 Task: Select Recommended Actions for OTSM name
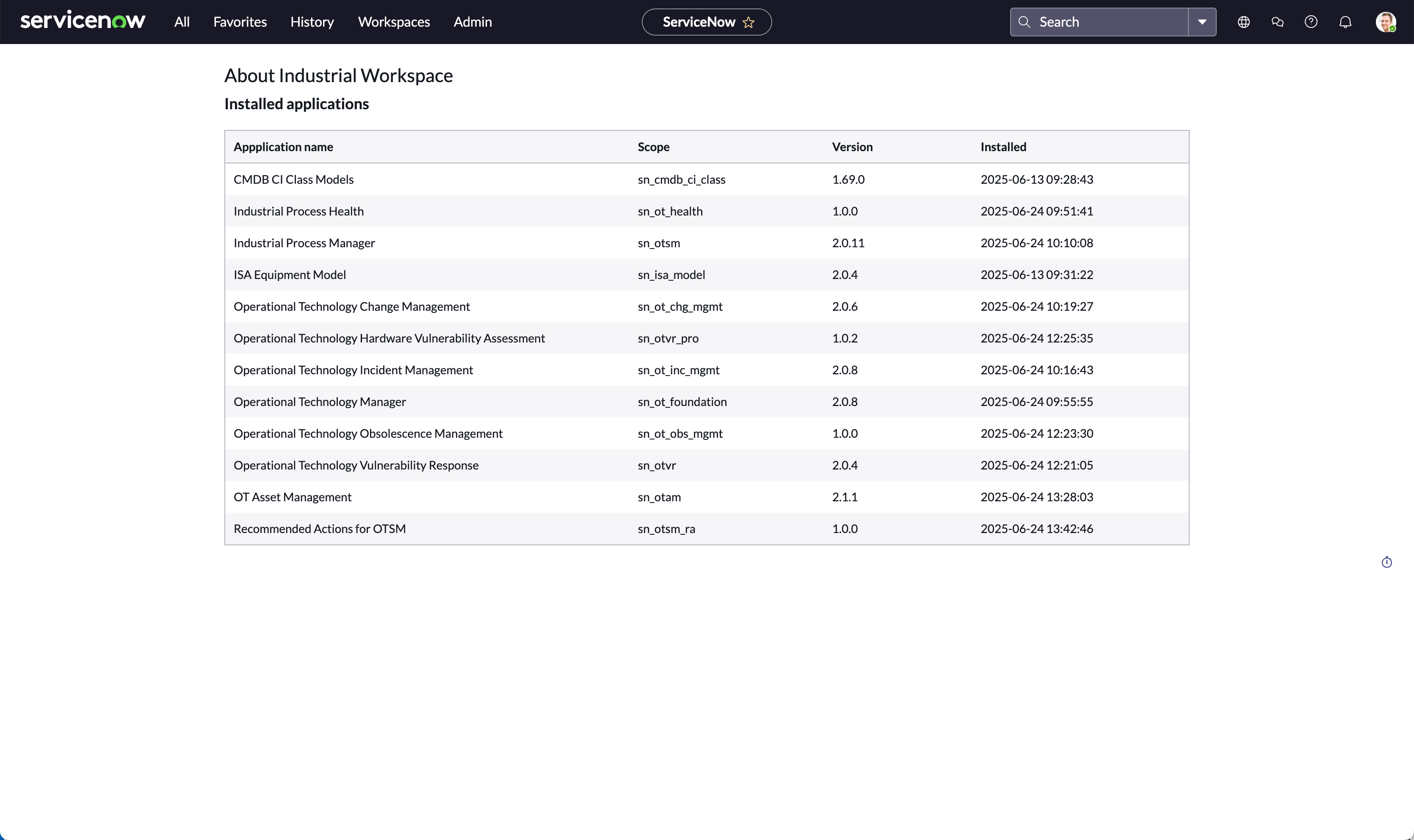click(320, 528)
